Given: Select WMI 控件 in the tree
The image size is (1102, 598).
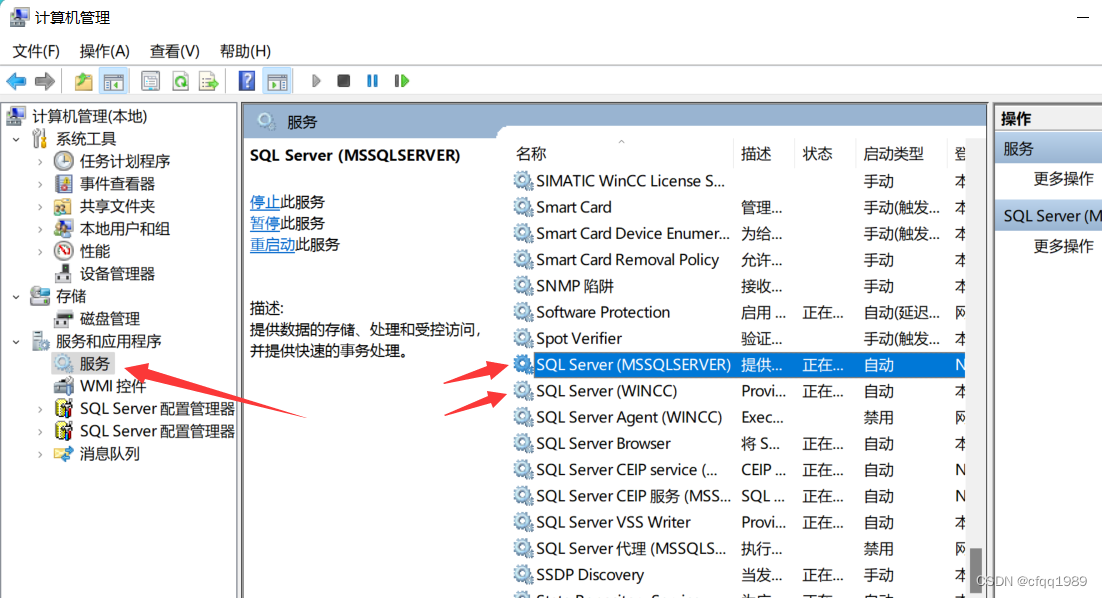Looking at the screenshot, I should pyautogui.click(x=112, y=386).
